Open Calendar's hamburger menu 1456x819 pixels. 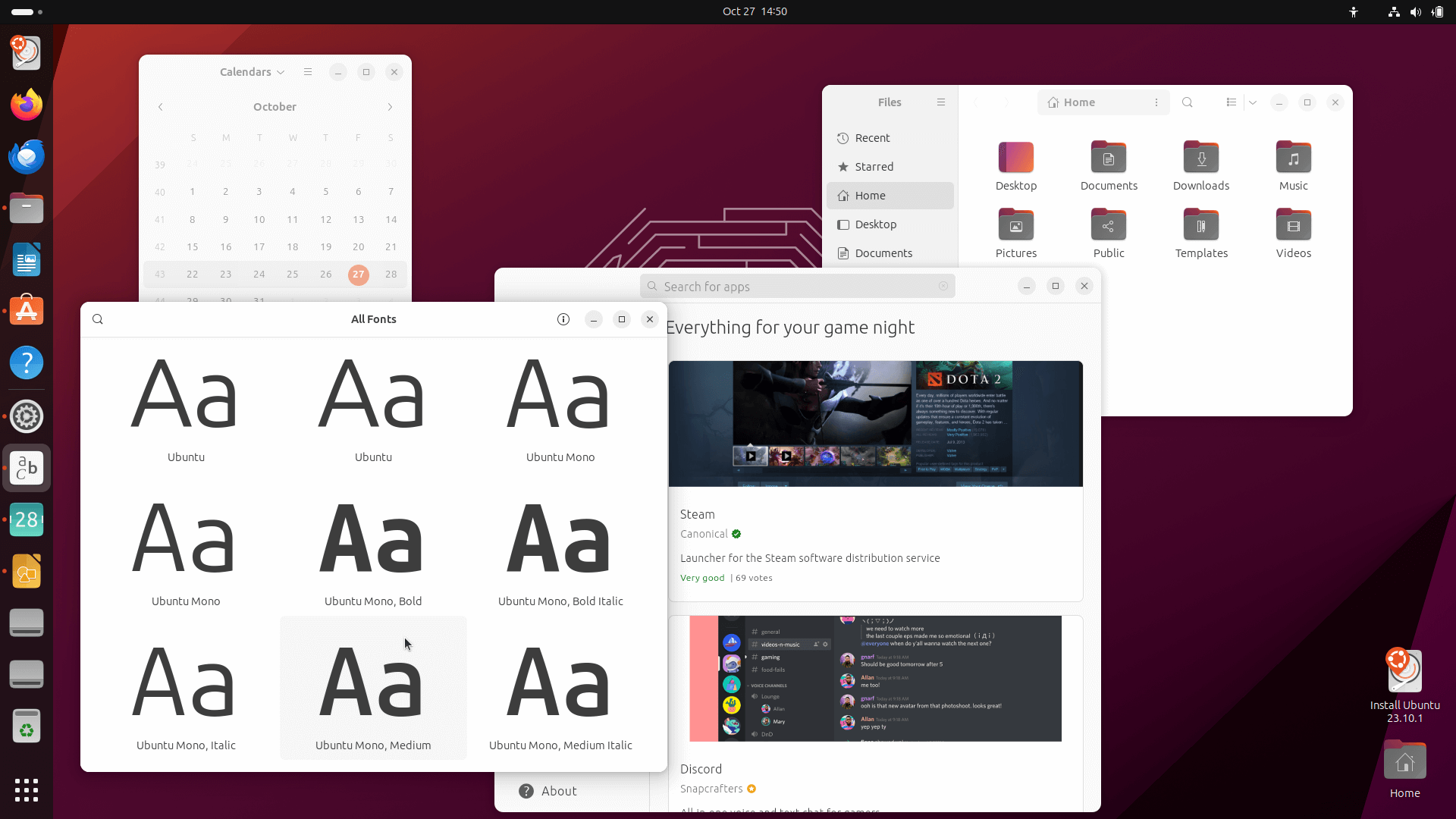[x=307, y=71]
